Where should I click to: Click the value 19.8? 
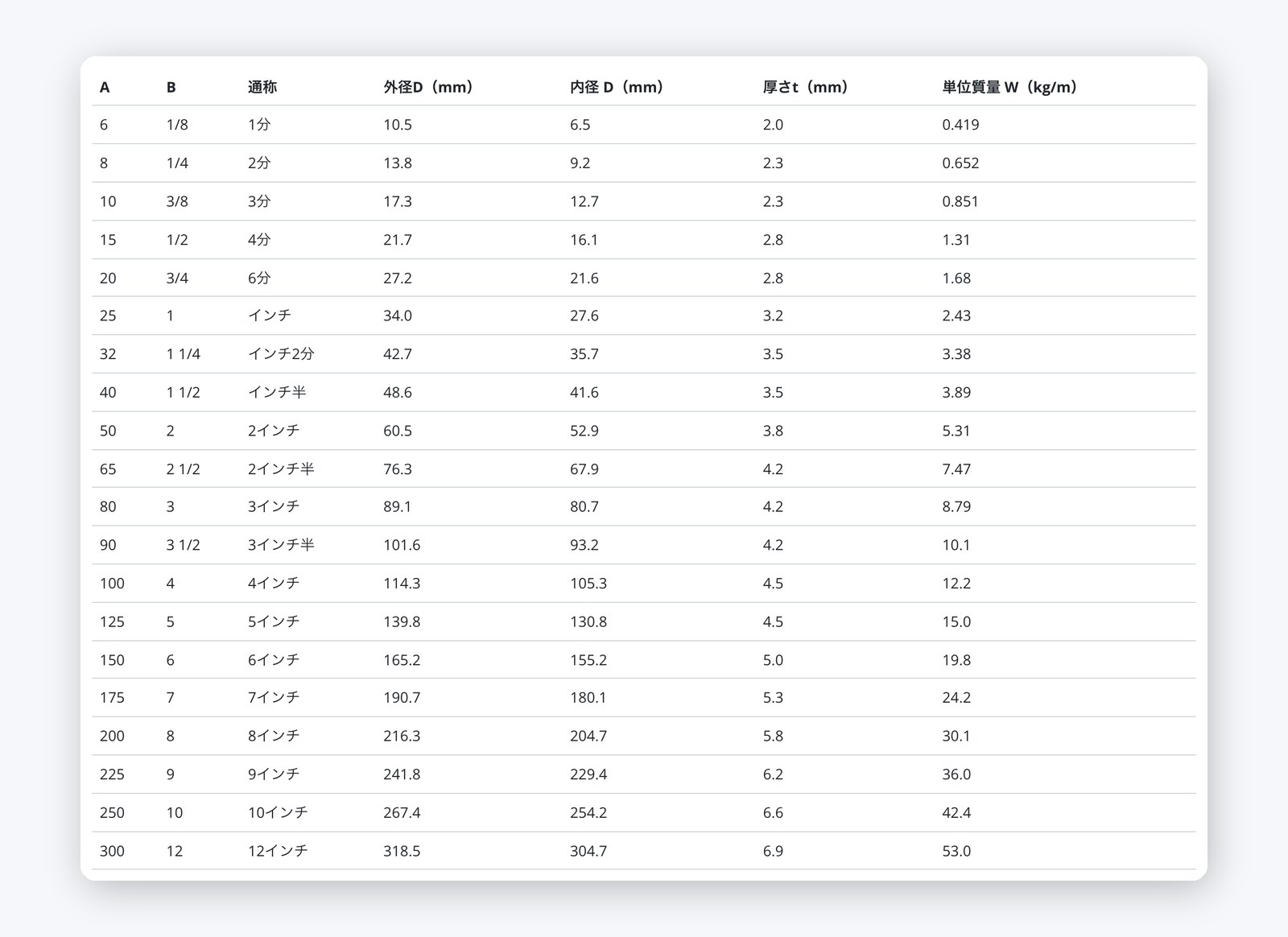[x=956, y=660]
